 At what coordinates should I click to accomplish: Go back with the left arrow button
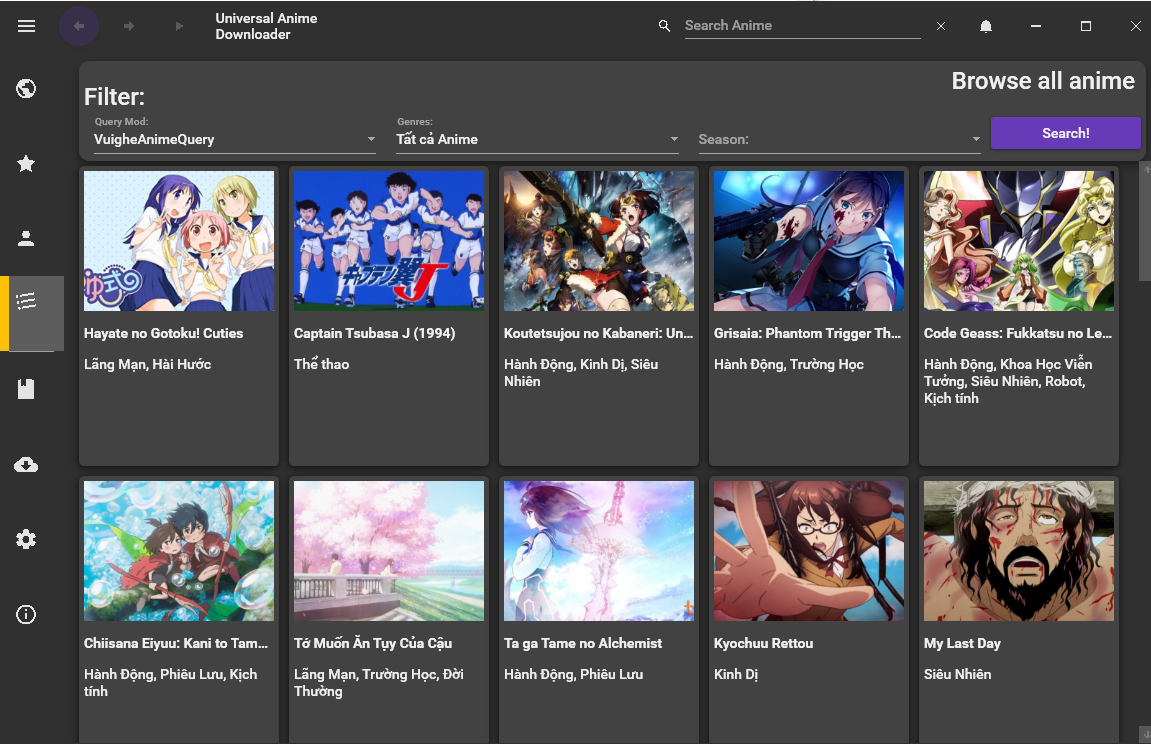click(x=79, y=26)
